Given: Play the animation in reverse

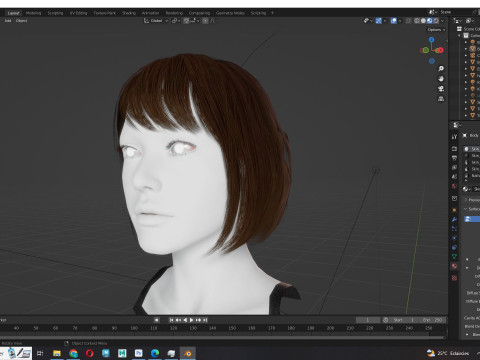Looking at the screenshot, I should 185,320.
